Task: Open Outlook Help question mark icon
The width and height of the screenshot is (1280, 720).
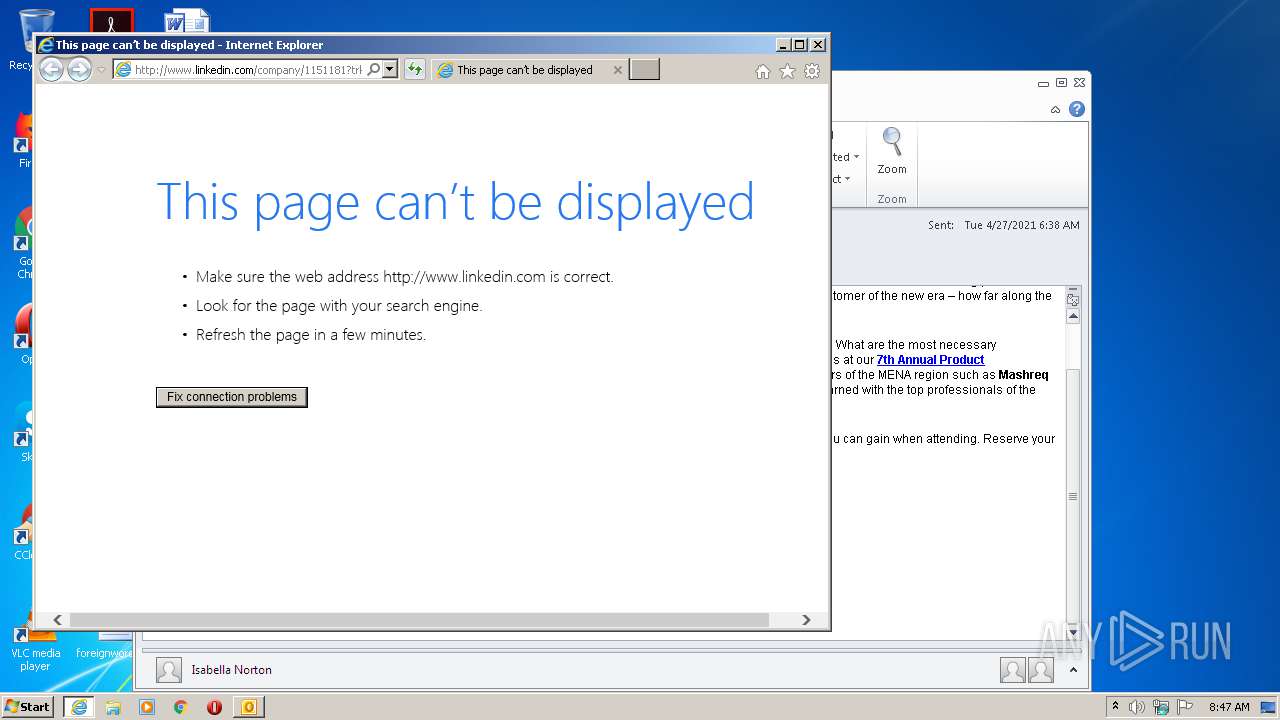Action: click(1077, 109)
